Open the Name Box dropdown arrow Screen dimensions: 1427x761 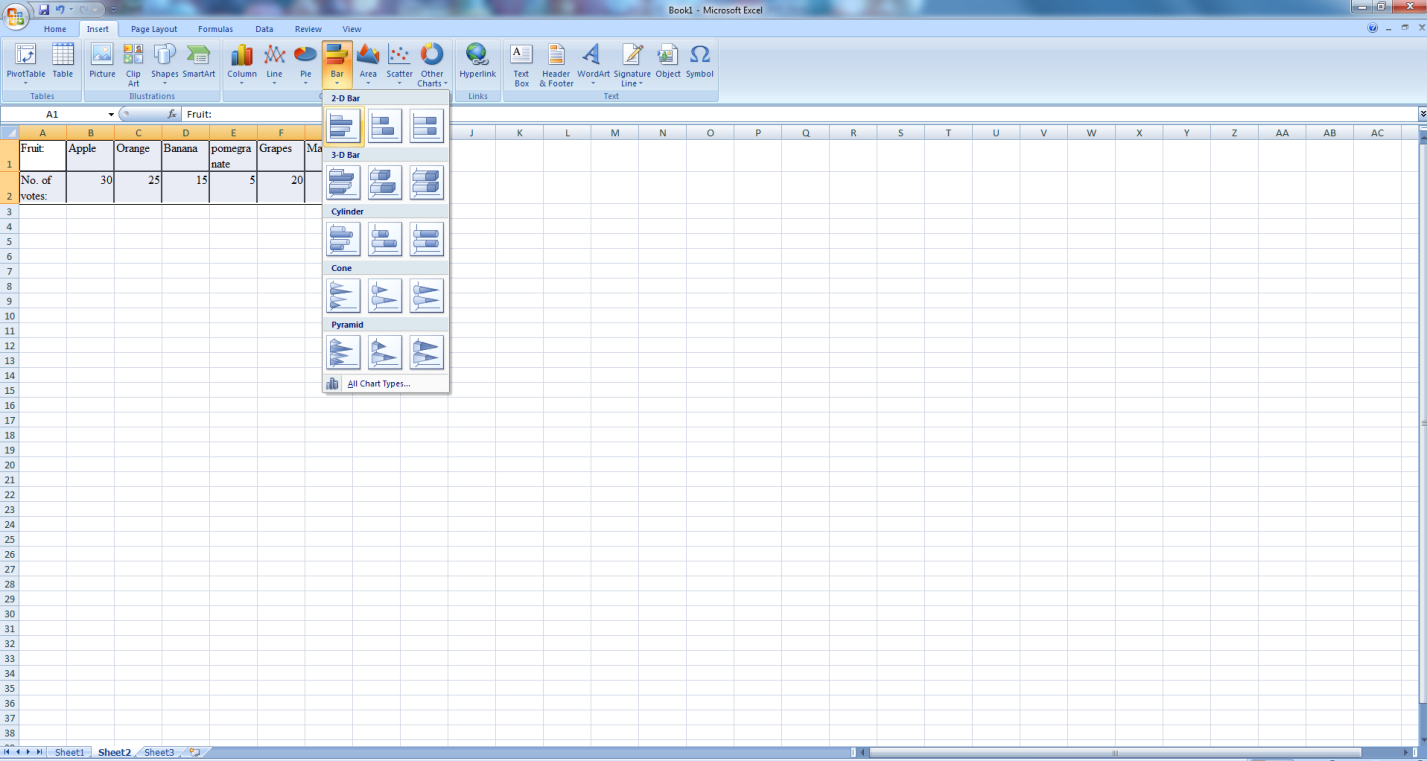[x=111, y=115]
